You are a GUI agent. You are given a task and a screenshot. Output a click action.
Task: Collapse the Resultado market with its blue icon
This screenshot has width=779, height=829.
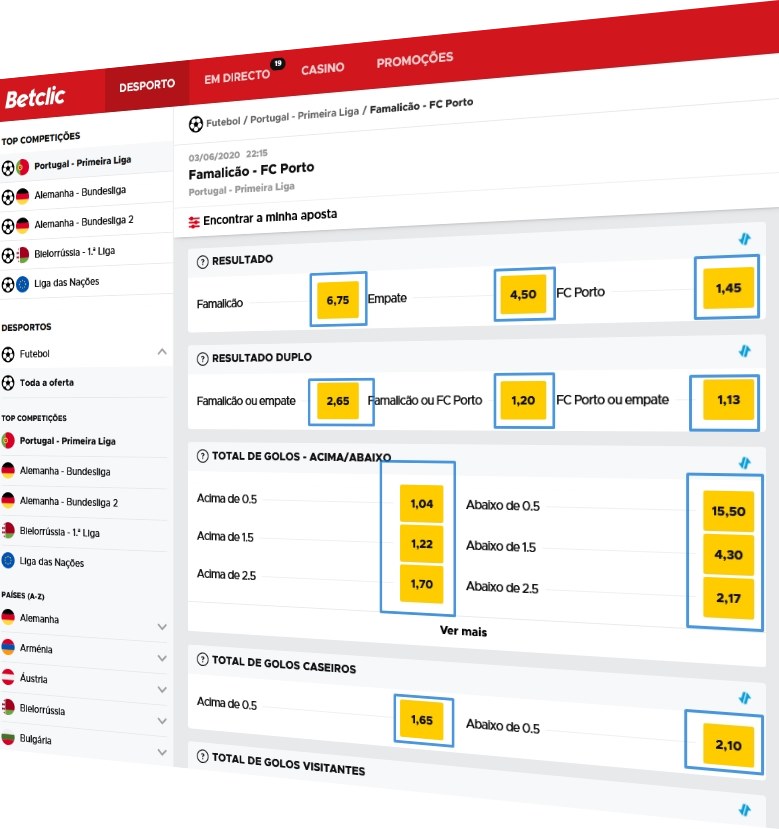[745, 239]
